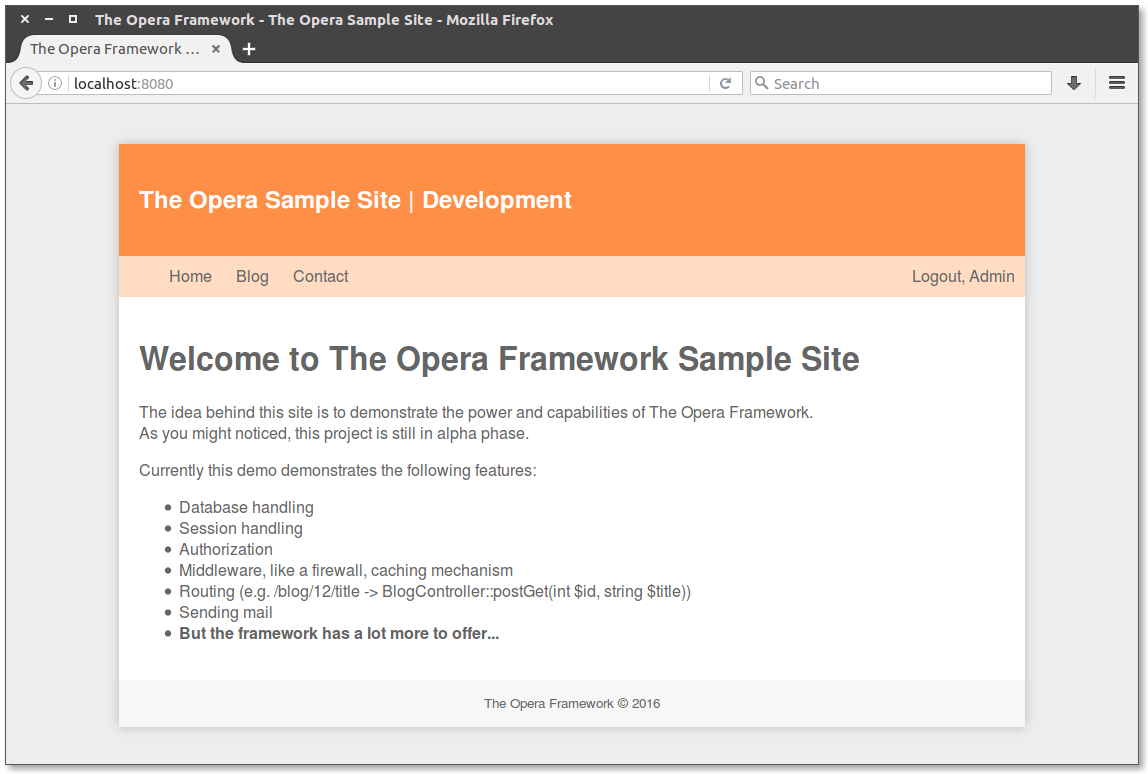
Task: Click the Middleware, like a firewall list item
Action: 346,570
